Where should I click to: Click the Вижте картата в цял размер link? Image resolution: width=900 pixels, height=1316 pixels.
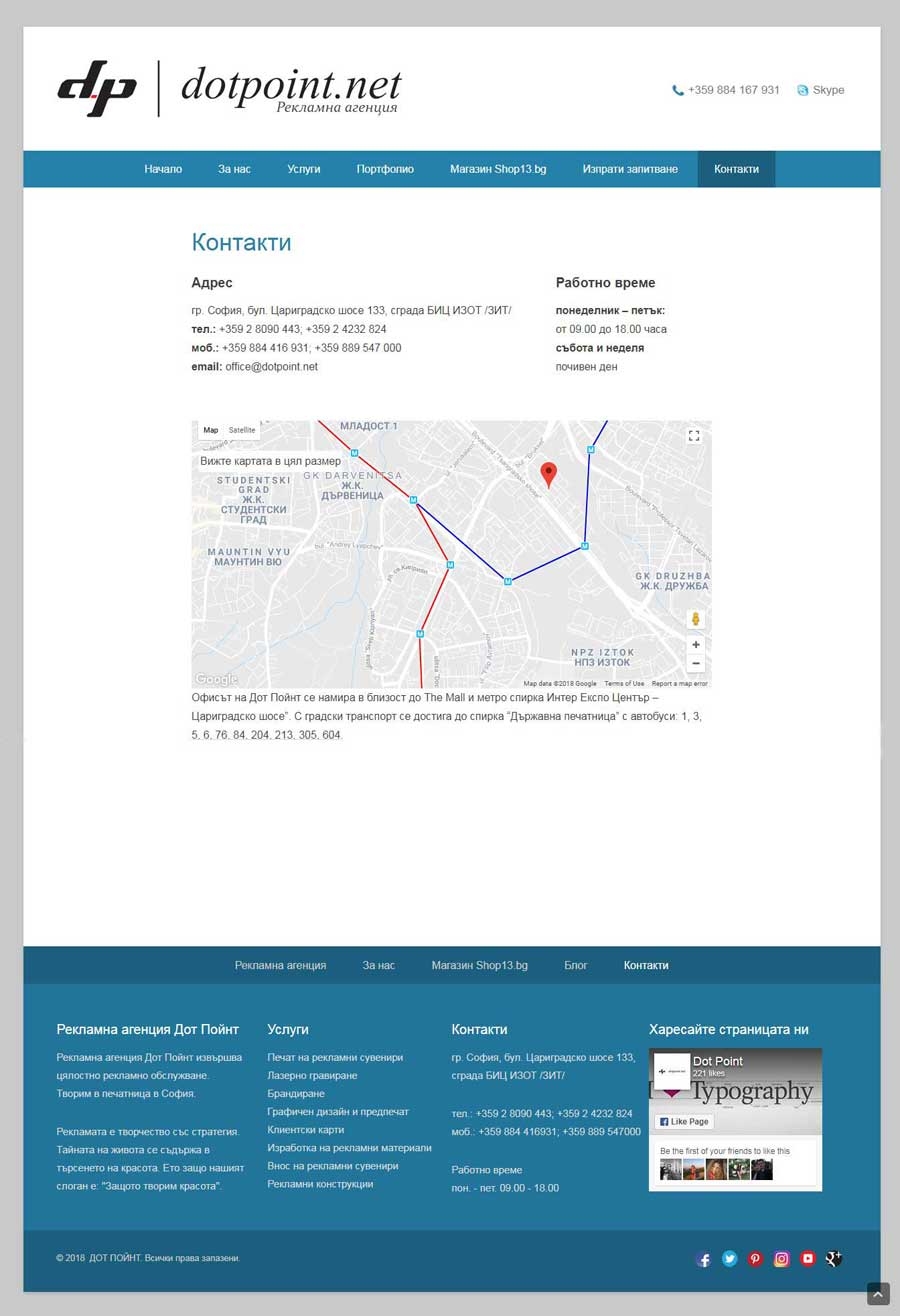[x=270, y=461]
